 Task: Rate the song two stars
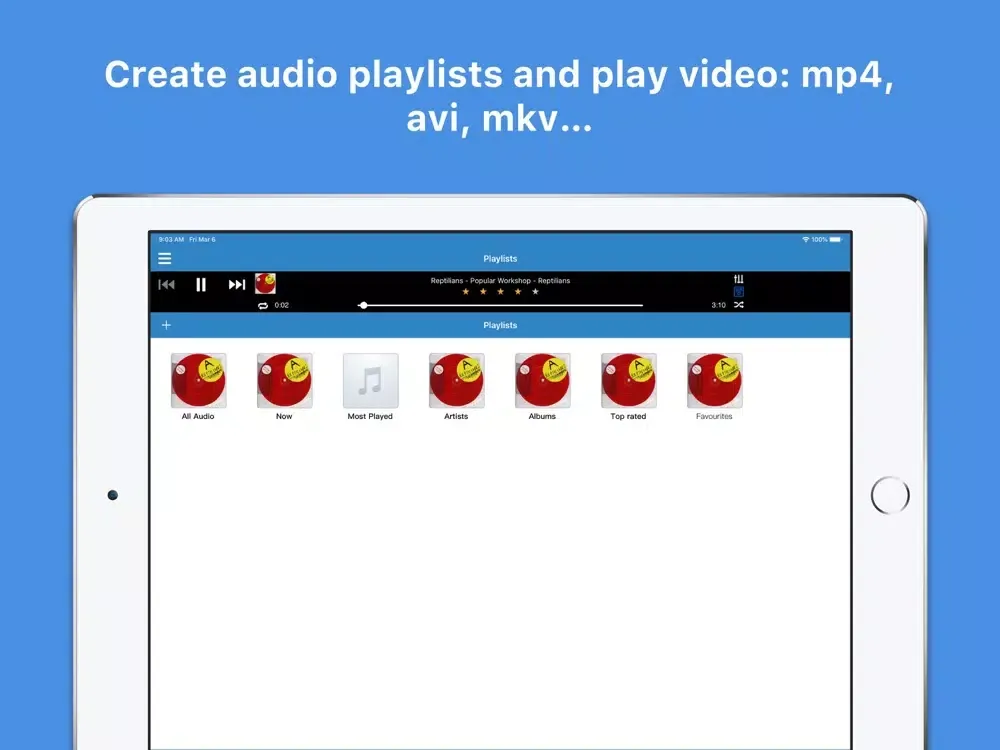[483, 291]
